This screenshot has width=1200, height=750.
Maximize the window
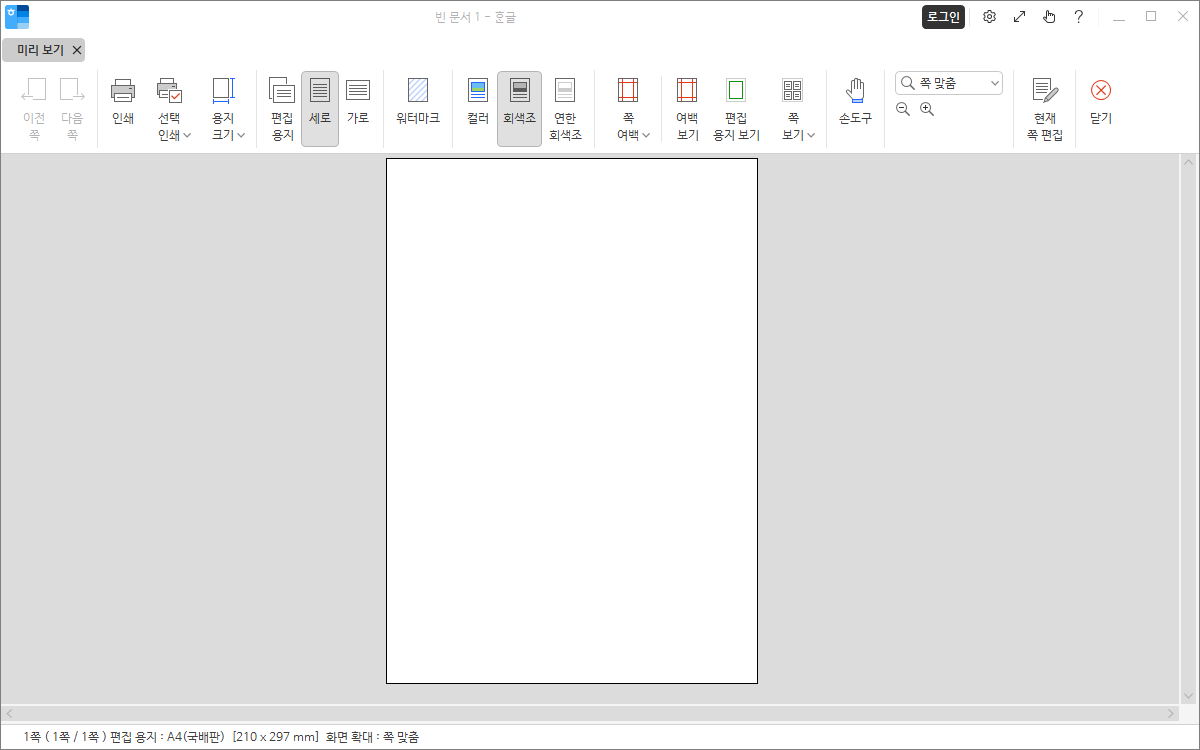tap(1151, 16)
